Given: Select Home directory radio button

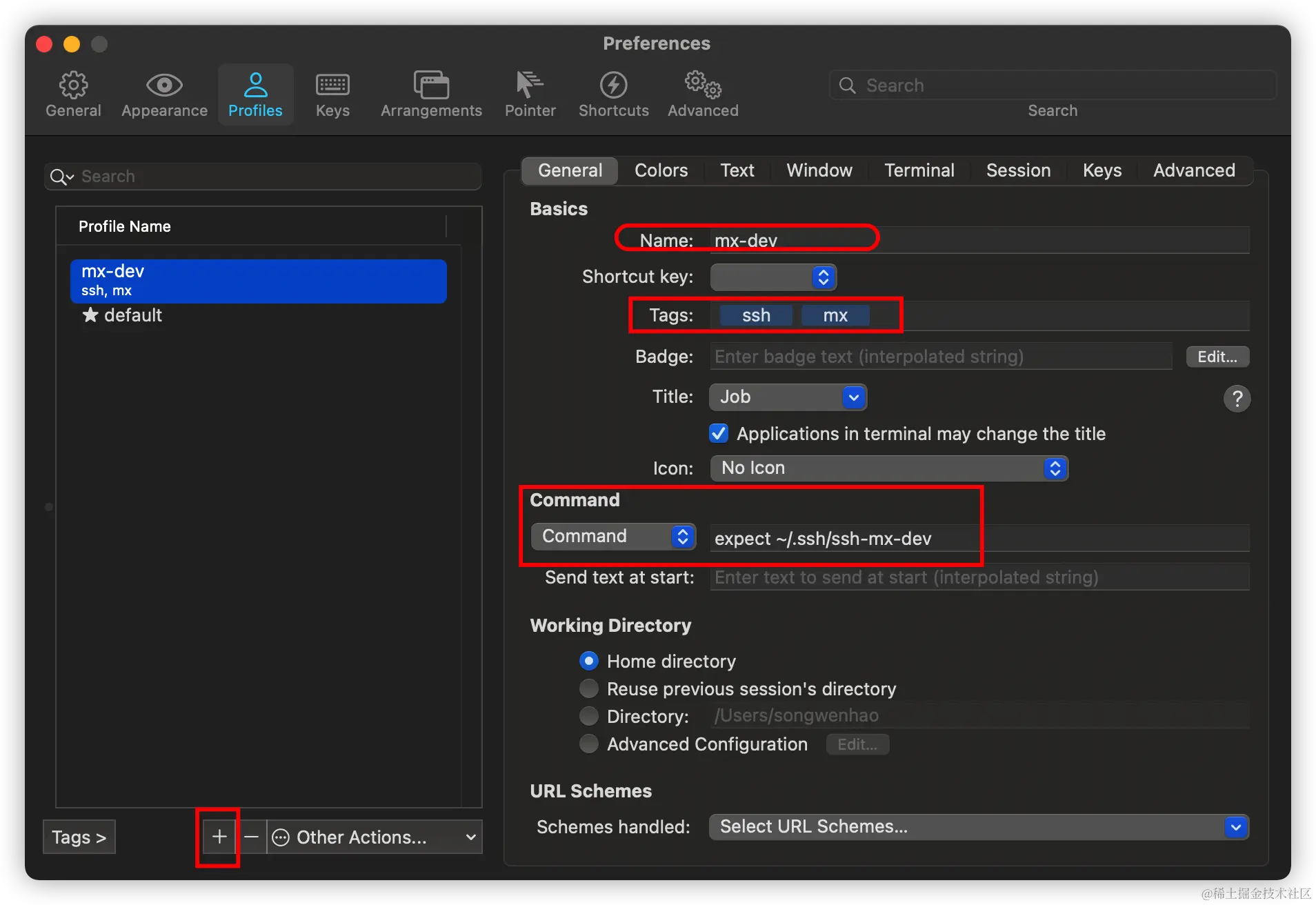Looking at the screenshot, I should tap(588, 661).
